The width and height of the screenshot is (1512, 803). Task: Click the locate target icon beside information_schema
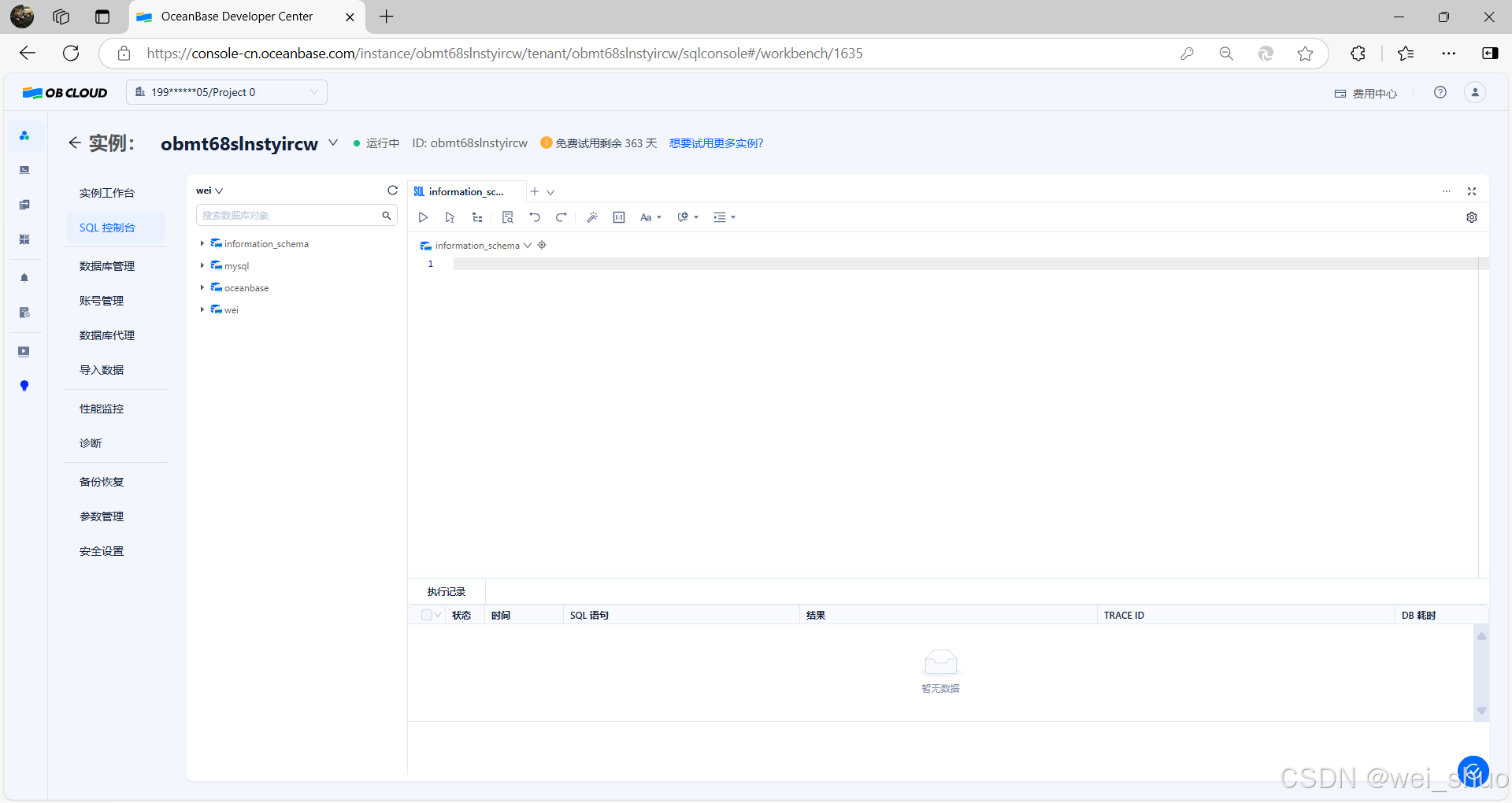(542, 246)
